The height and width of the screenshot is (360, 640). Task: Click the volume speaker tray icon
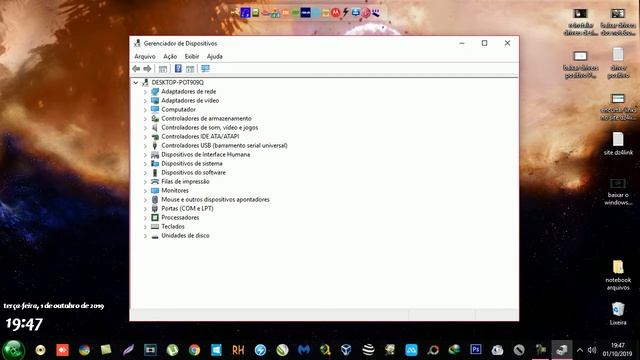[592, 350]
